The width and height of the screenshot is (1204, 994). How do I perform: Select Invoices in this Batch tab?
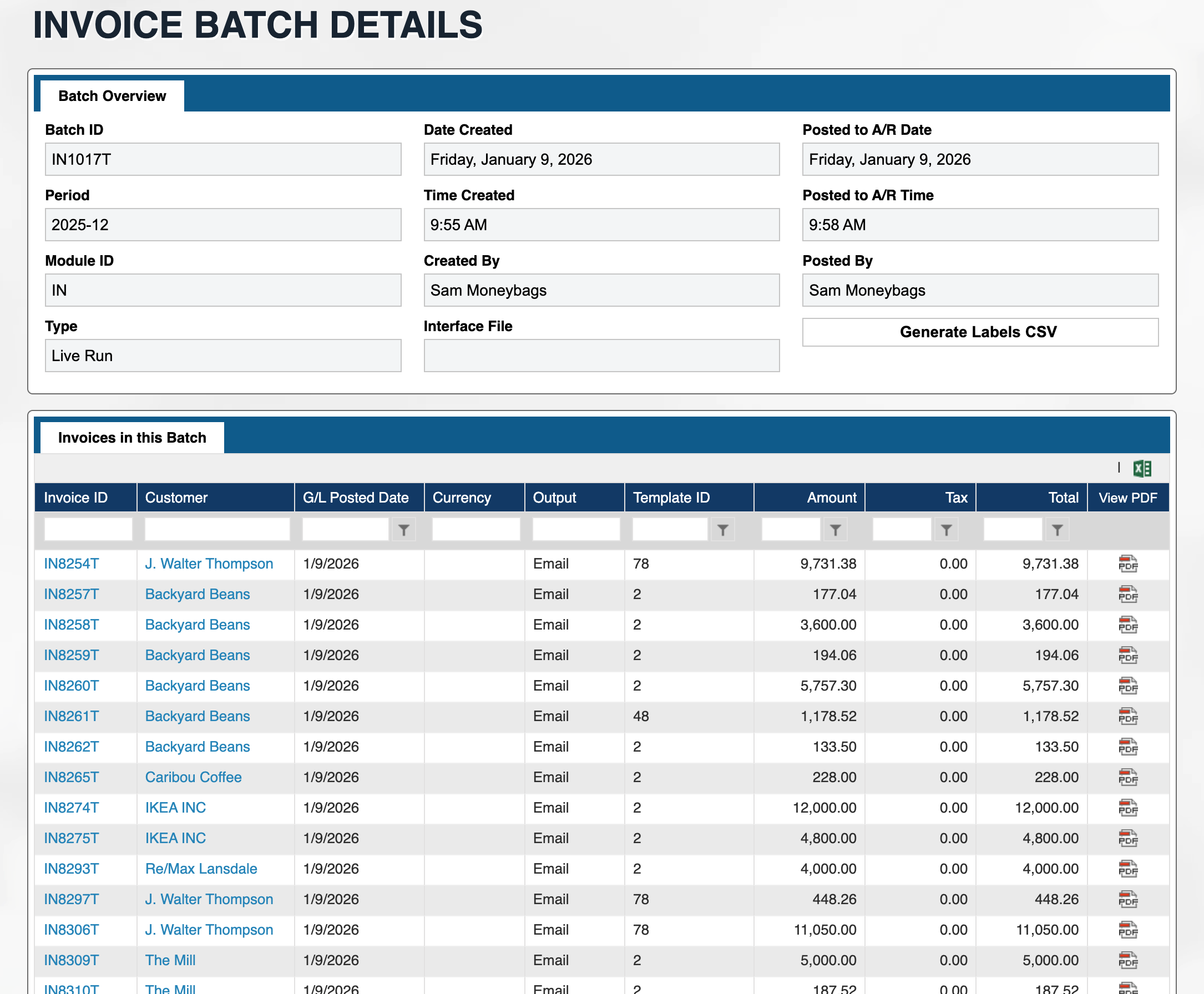pyautogui.click(x=131, y=438)
